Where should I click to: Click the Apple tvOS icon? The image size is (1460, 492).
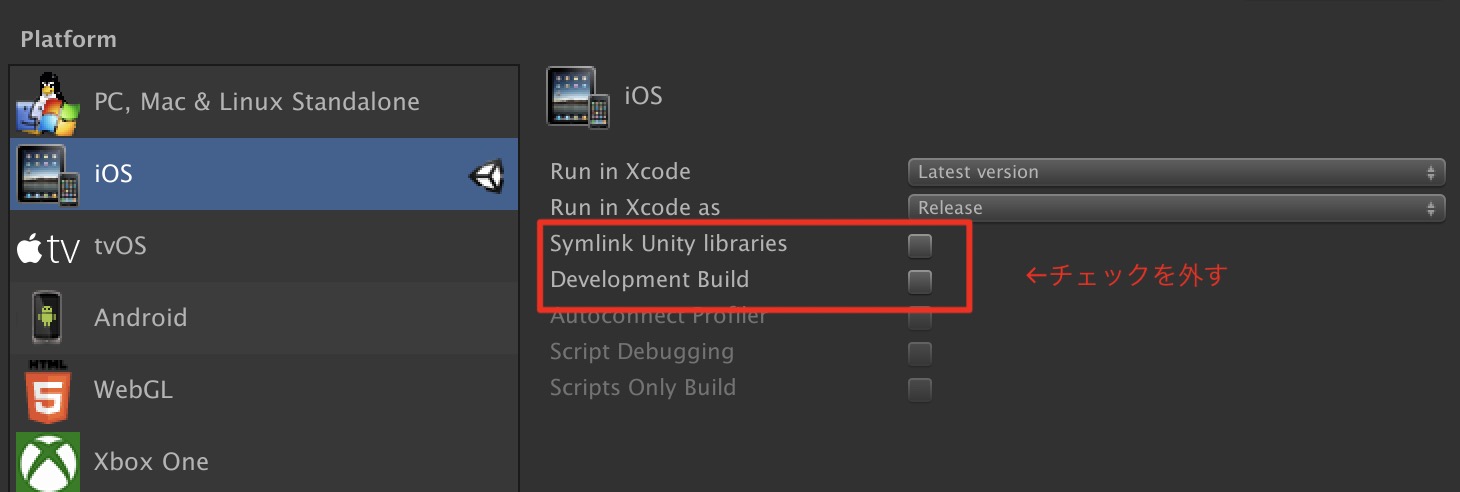tap(47, 248)
